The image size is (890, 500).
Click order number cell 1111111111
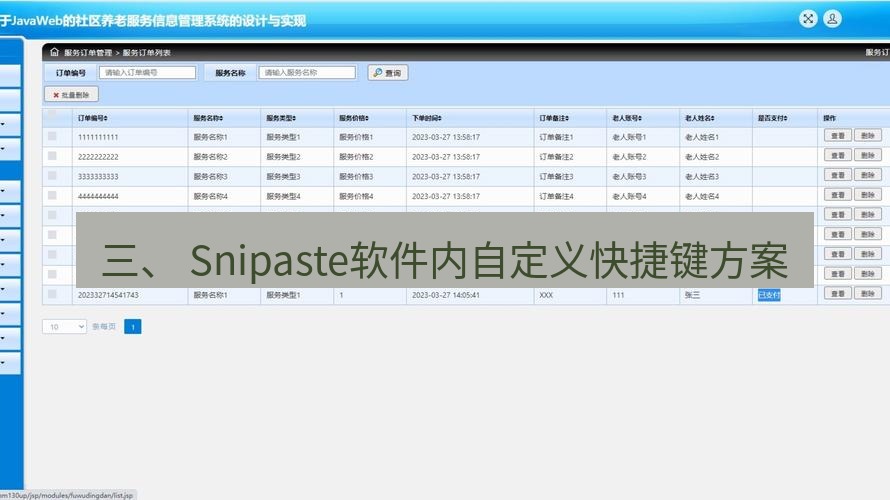(98, 137)
